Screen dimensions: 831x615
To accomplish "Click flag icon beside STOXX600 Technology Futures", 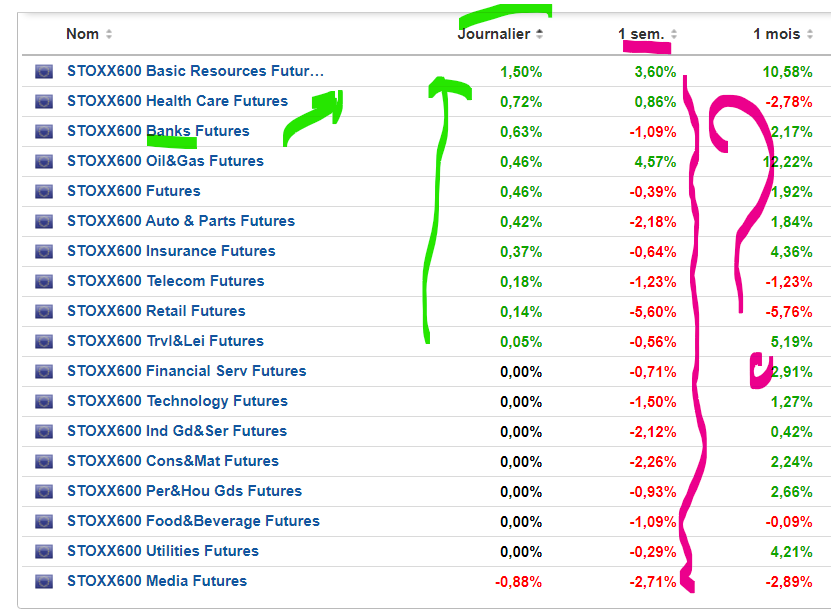I will click(x=44, y=401).
